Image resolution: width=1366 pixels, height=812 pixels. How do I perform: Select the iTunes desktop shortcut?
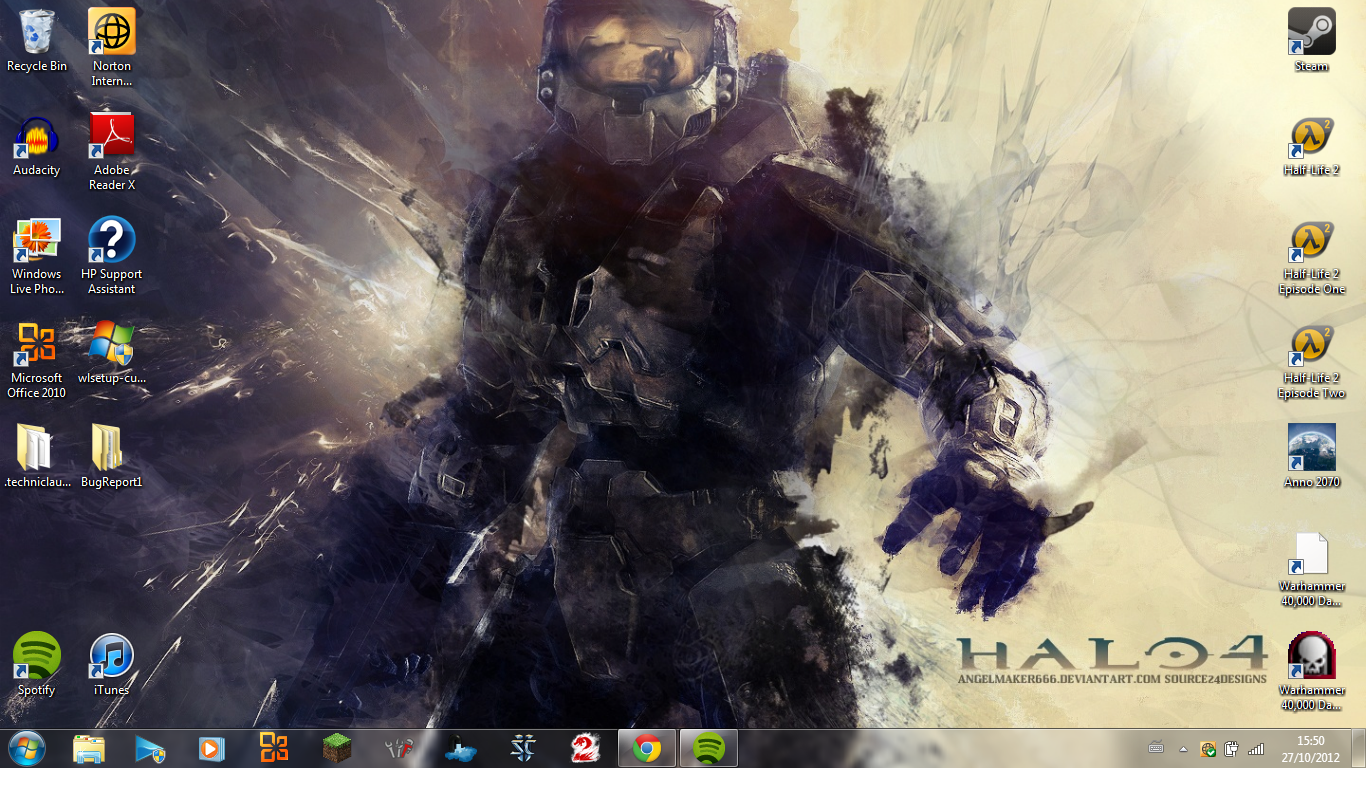pyautogui.click(x=111, y=657)
